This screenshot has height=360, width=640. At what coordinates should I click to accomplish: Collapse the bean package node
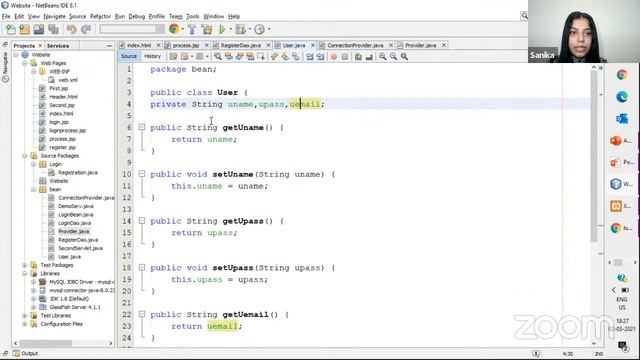pyautogui.click(x=34, y=189)
